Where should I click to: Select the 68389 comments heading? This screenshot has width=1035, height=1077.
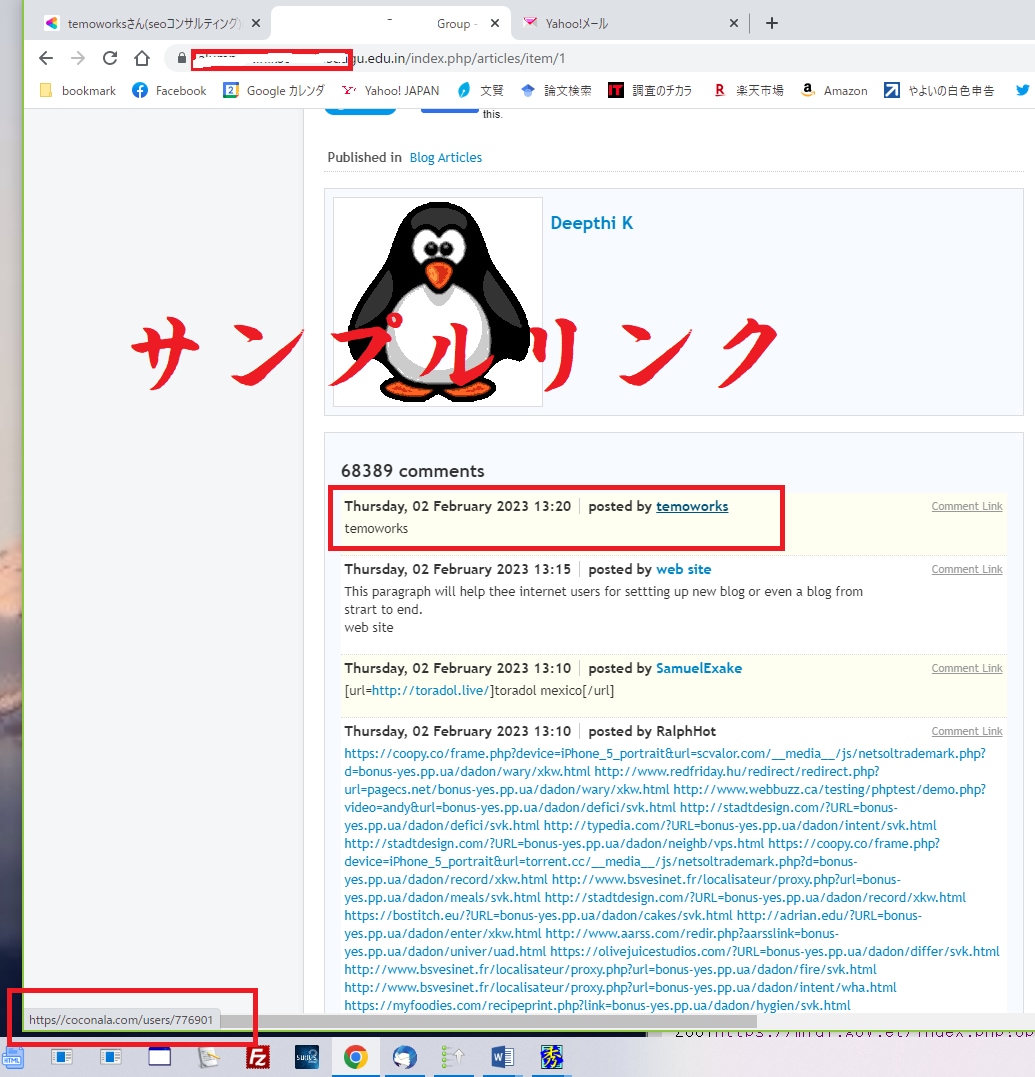[412, 471]
